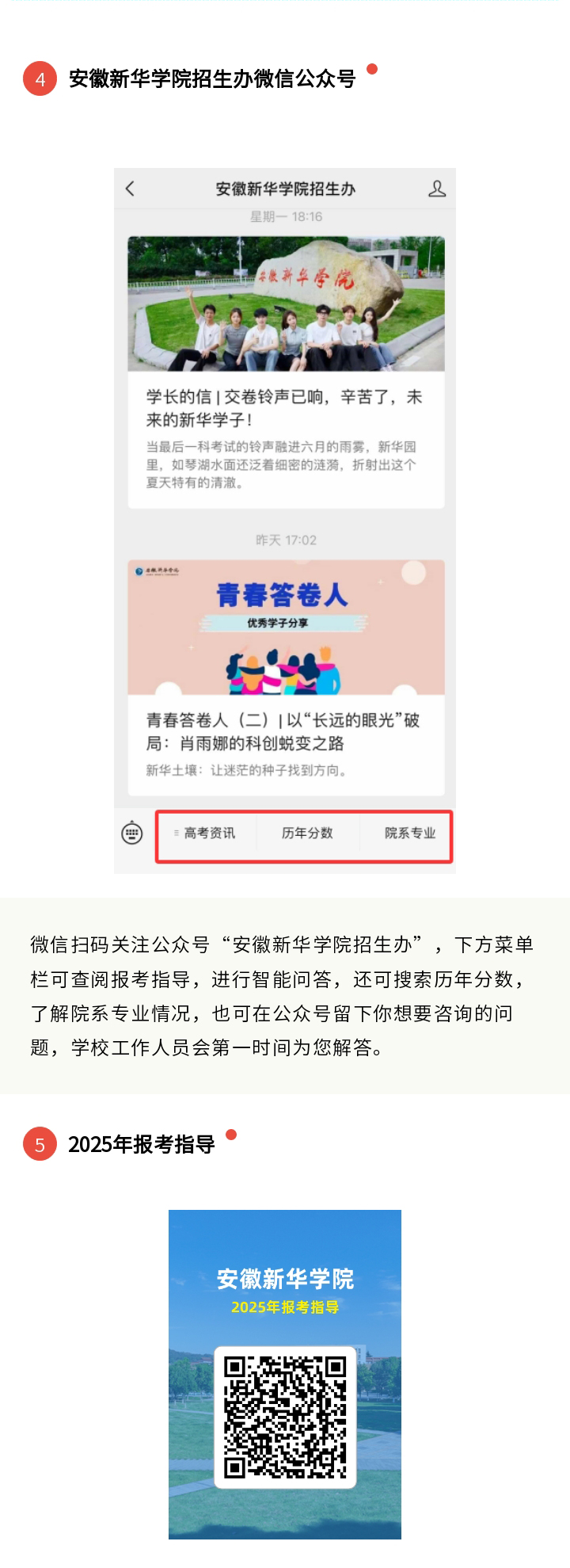Image resolution: width=570 pixels, height=1568 pixels.
Task: Switch to keyboard input icon
Action: tap(132, 833)
